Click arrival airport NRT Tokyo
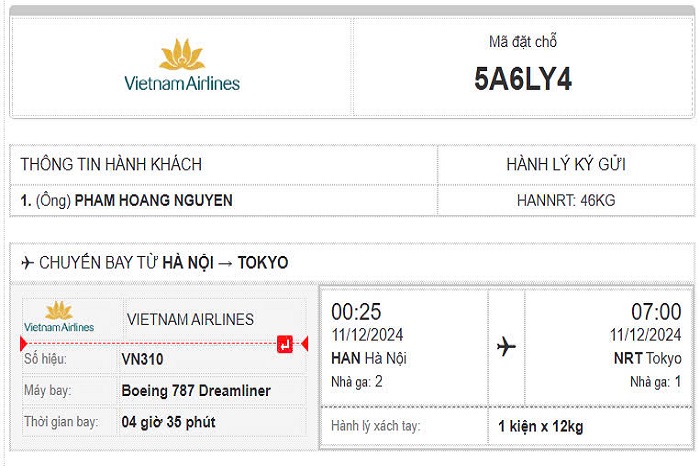 tap(647, 358)
